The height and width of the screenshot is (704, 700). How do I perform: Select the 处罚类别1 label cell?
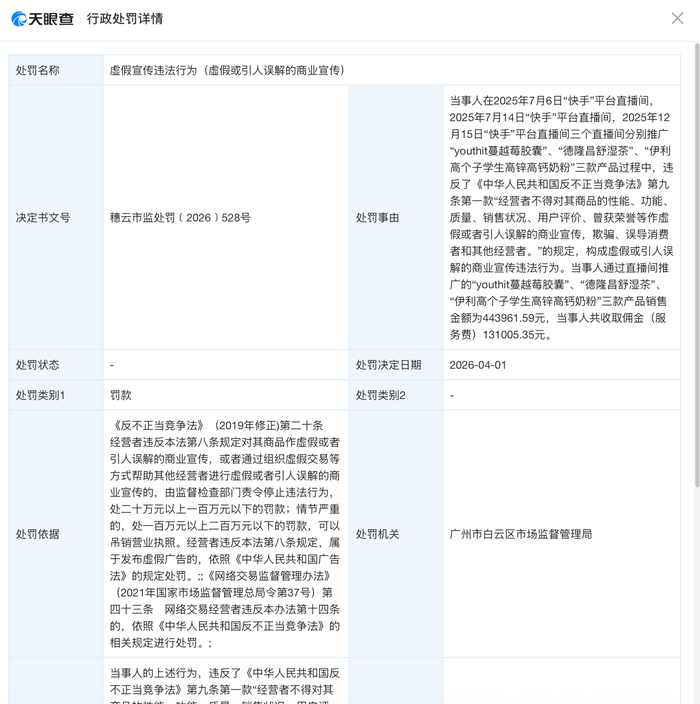click(41, 395)
